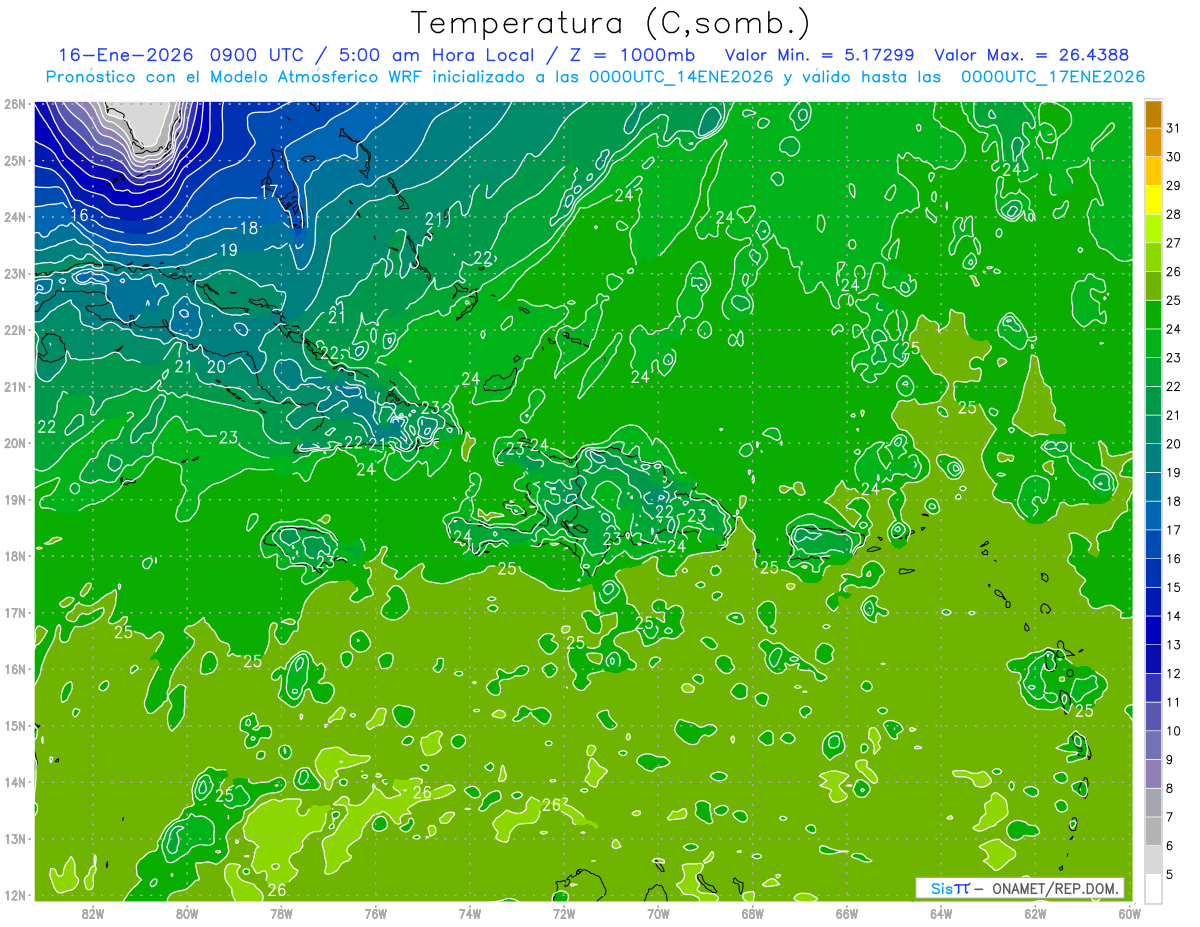Click the color scale label '7'
This screenshot has width=1200, height=927.
pos(1171,817)
